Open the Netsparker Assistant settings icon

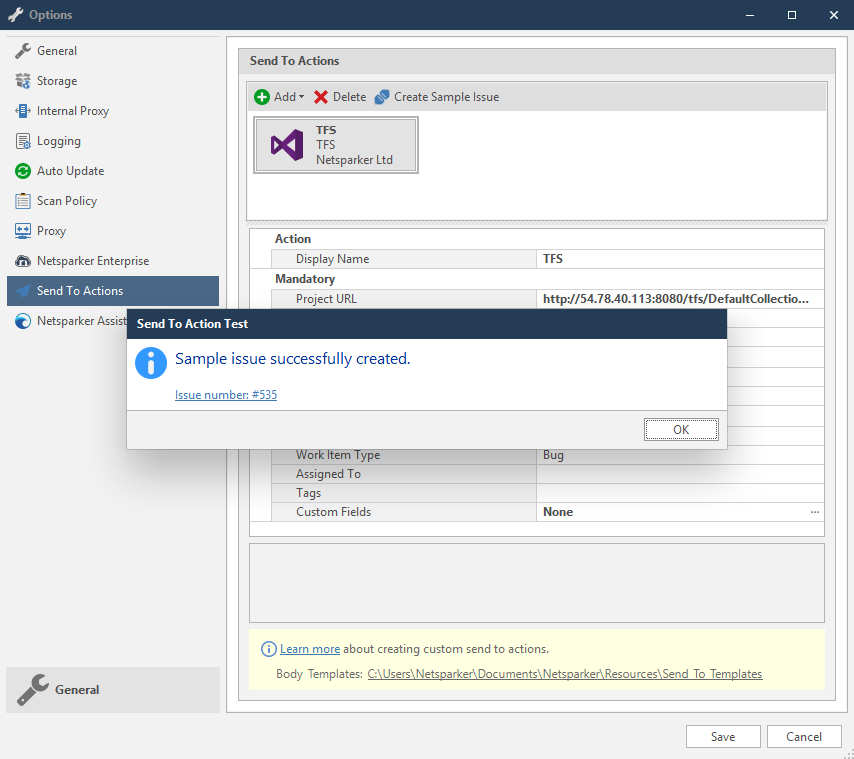[x=22, y=320]
